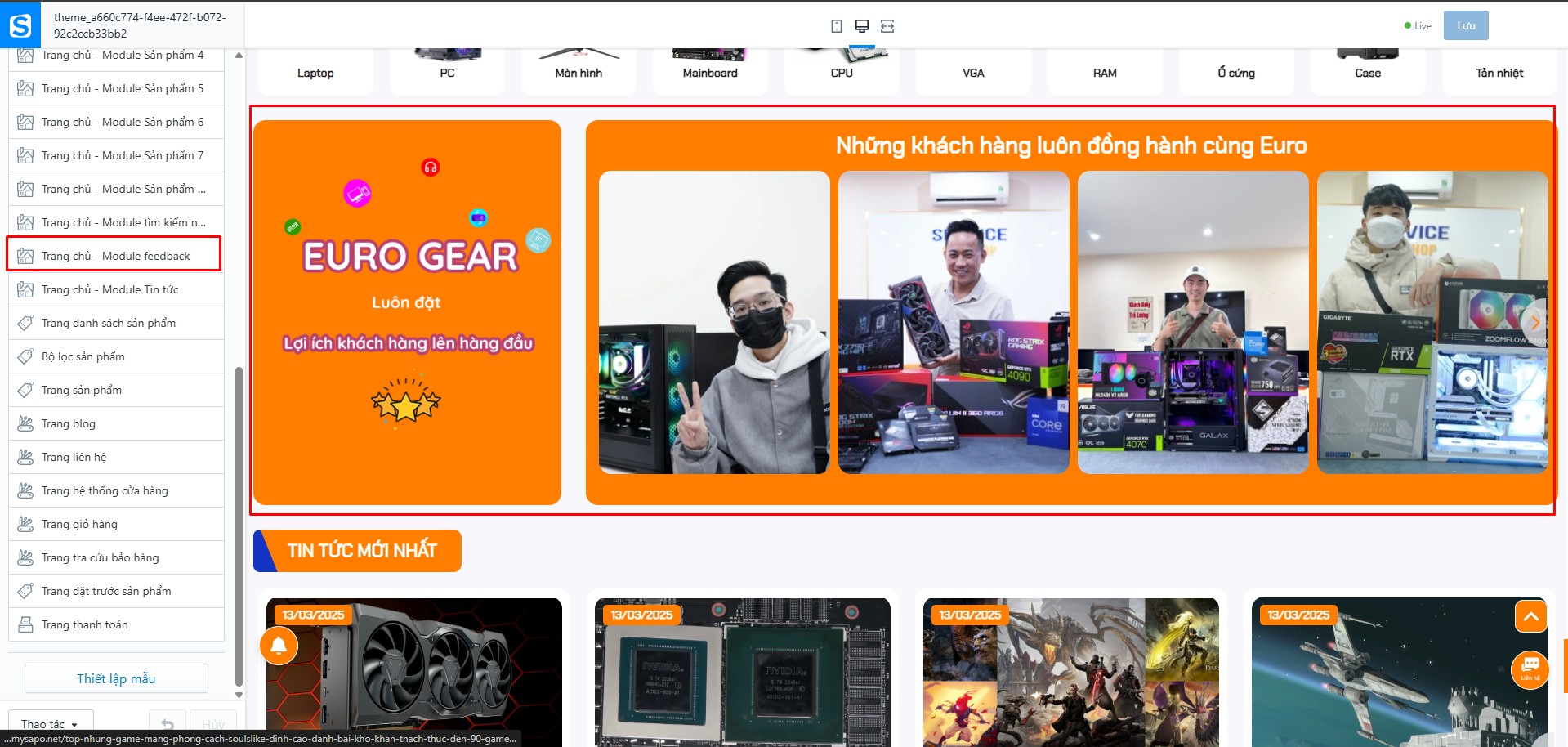Screen dimensions: 1568x747
Task: Click the Sapo logo icon
Action: (20, 25)
